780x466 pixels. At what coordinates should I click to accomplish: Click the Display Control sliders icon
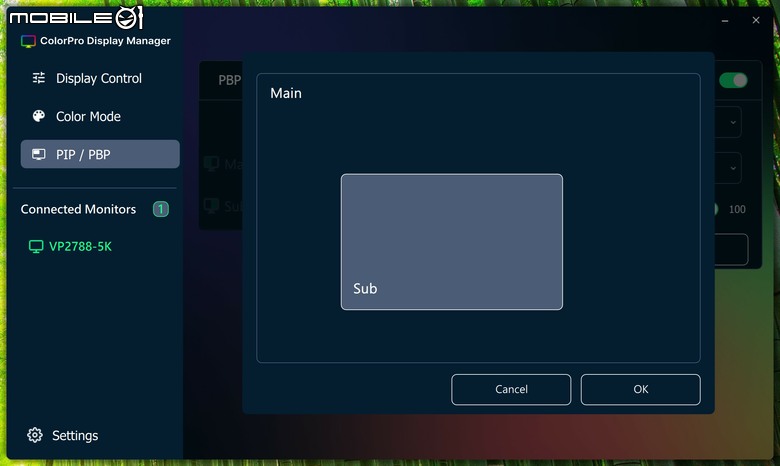[x=39, y=78]
